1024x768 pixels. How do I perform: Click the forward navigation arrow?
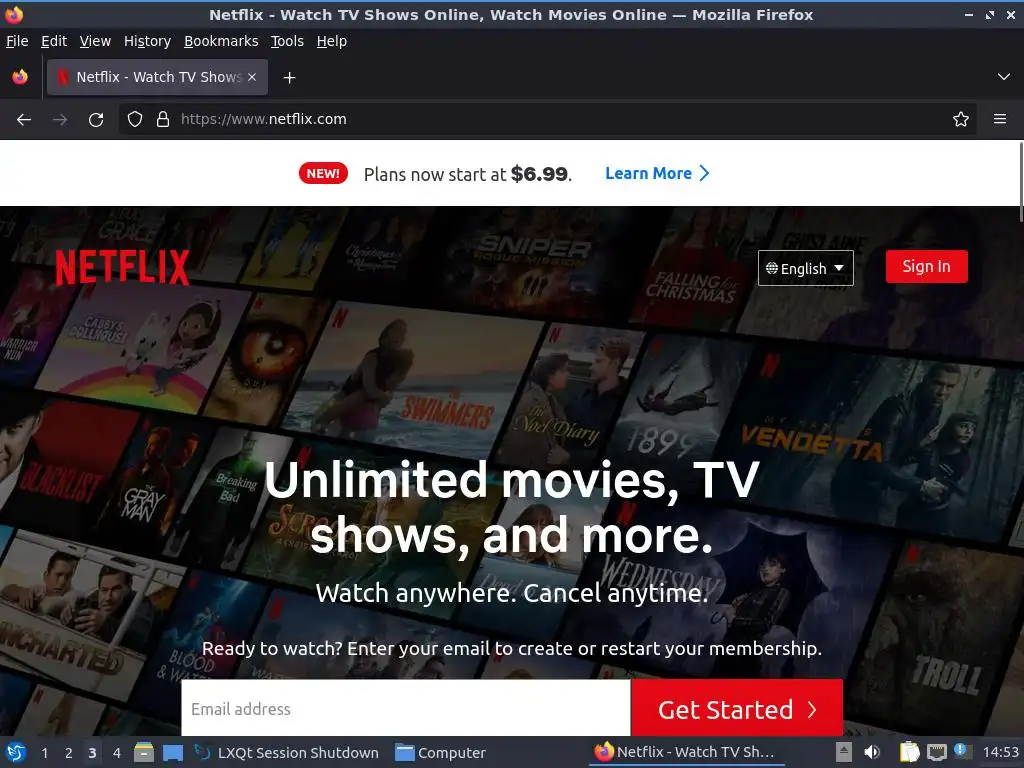pos(60,120)
